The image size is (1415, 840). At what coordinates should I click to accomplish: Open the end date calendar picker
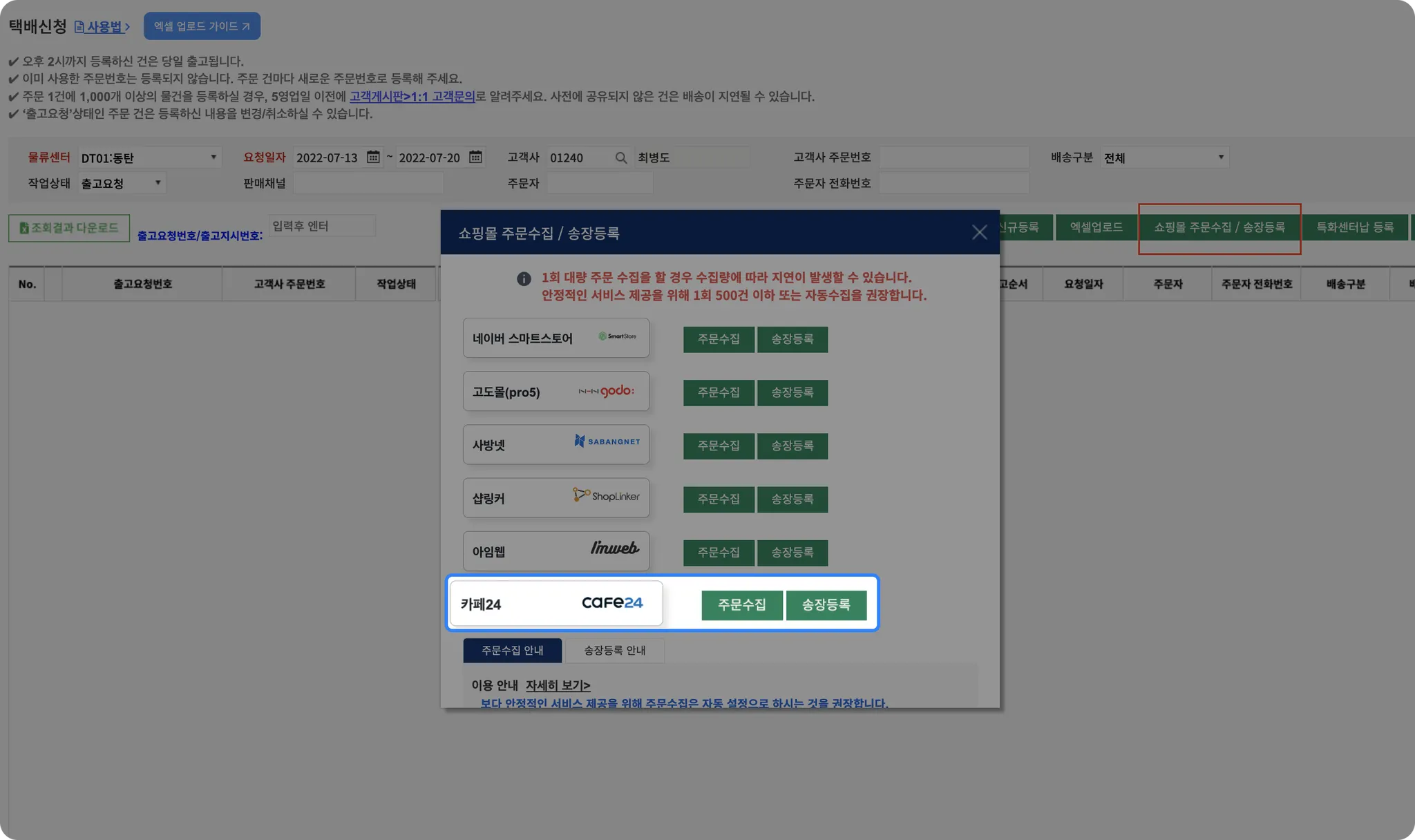(x=475, y=157)
